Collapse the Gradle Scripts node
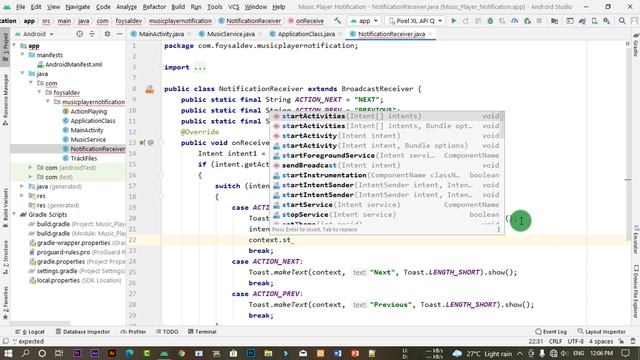The height and width of the screenshot is (360, 640). coord(15,215)
